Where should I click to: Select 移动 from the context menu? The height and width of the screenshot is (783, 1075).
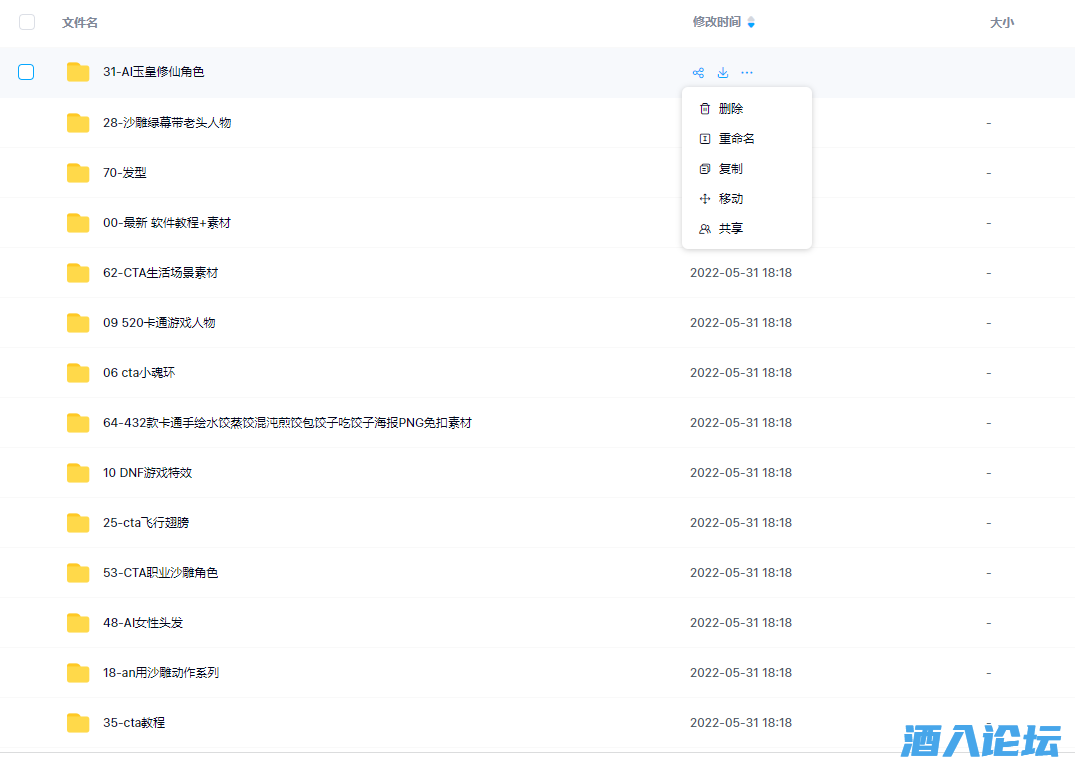pyautogui.click(x=730, y=198)
